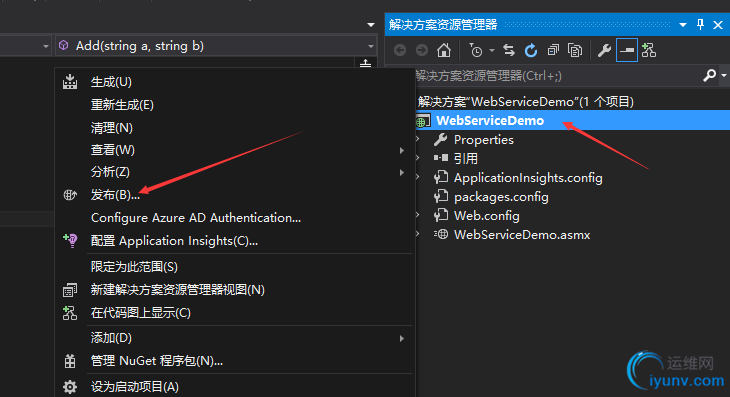Select the Web.config file
This screenshot has height=397, width=730.
tap(487, 216)
